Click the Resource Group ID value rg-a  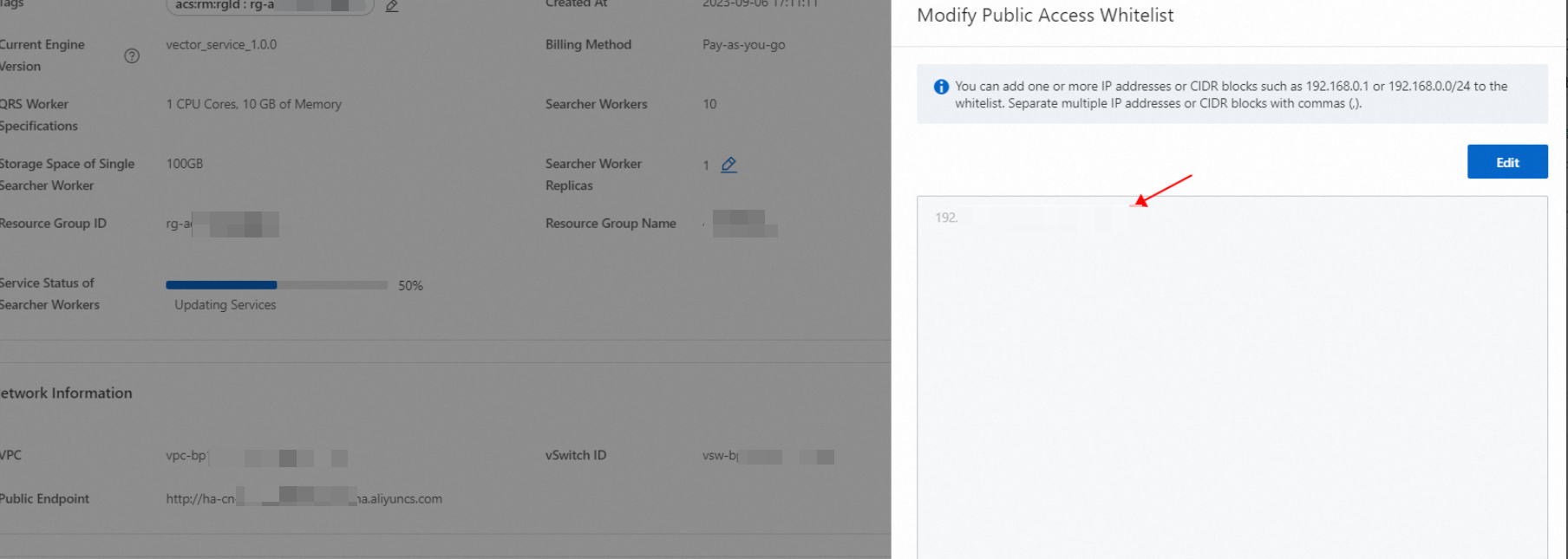point(222,224)
